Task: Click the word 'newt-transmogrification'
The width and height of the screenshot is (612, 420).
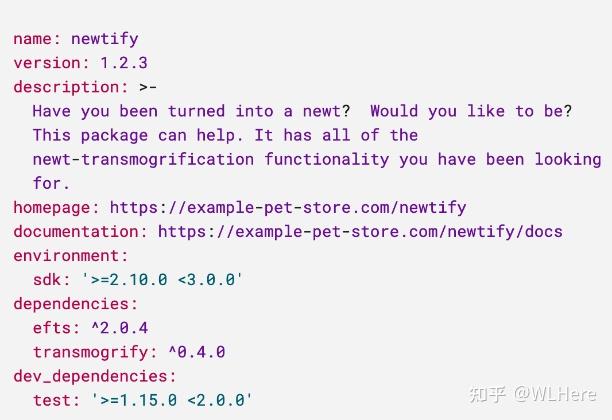Action: click(x=143, y=160)
